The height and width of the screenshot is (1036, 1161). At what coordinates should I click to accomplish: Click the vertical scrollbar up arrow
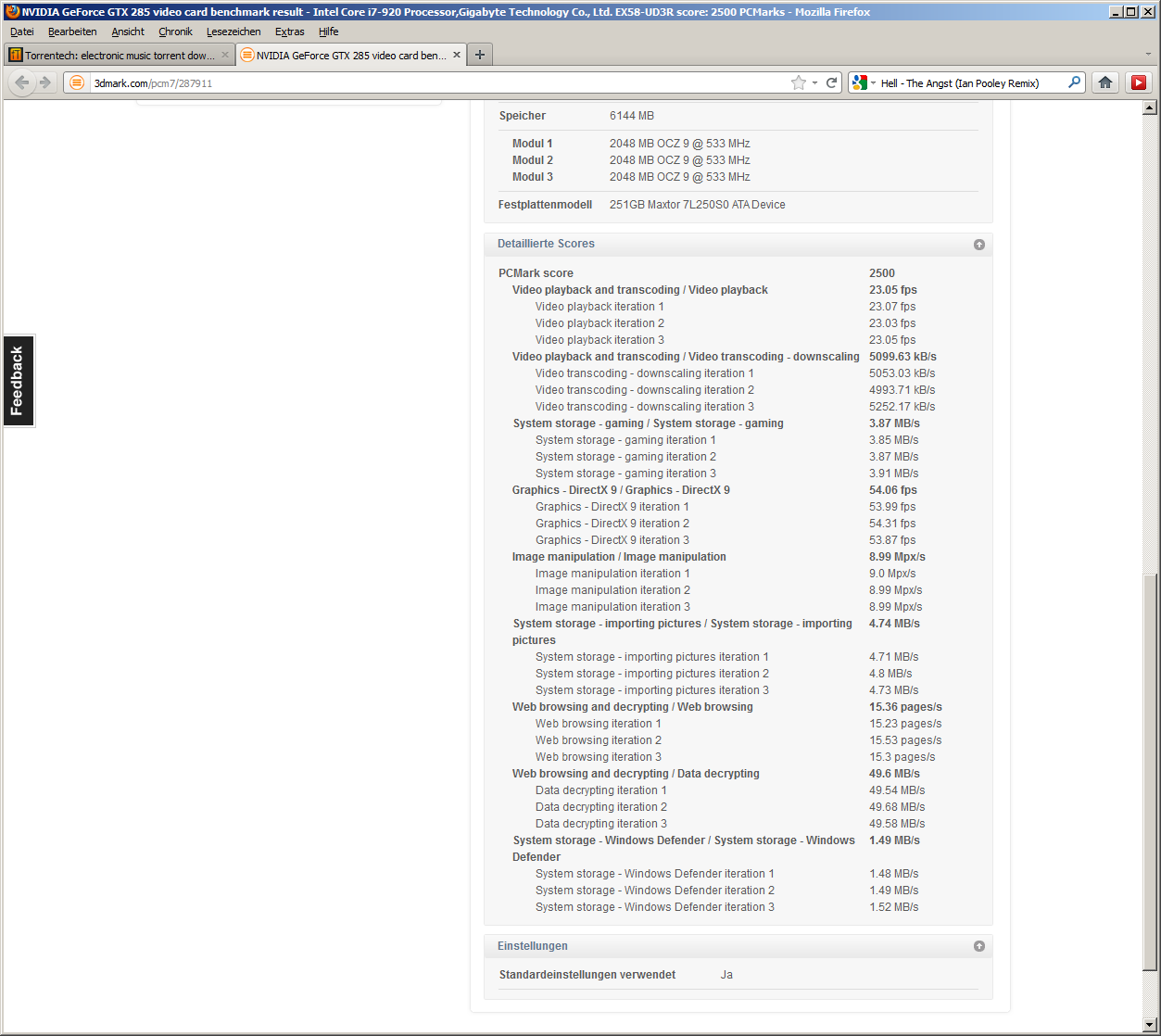tap(1150, 108)
